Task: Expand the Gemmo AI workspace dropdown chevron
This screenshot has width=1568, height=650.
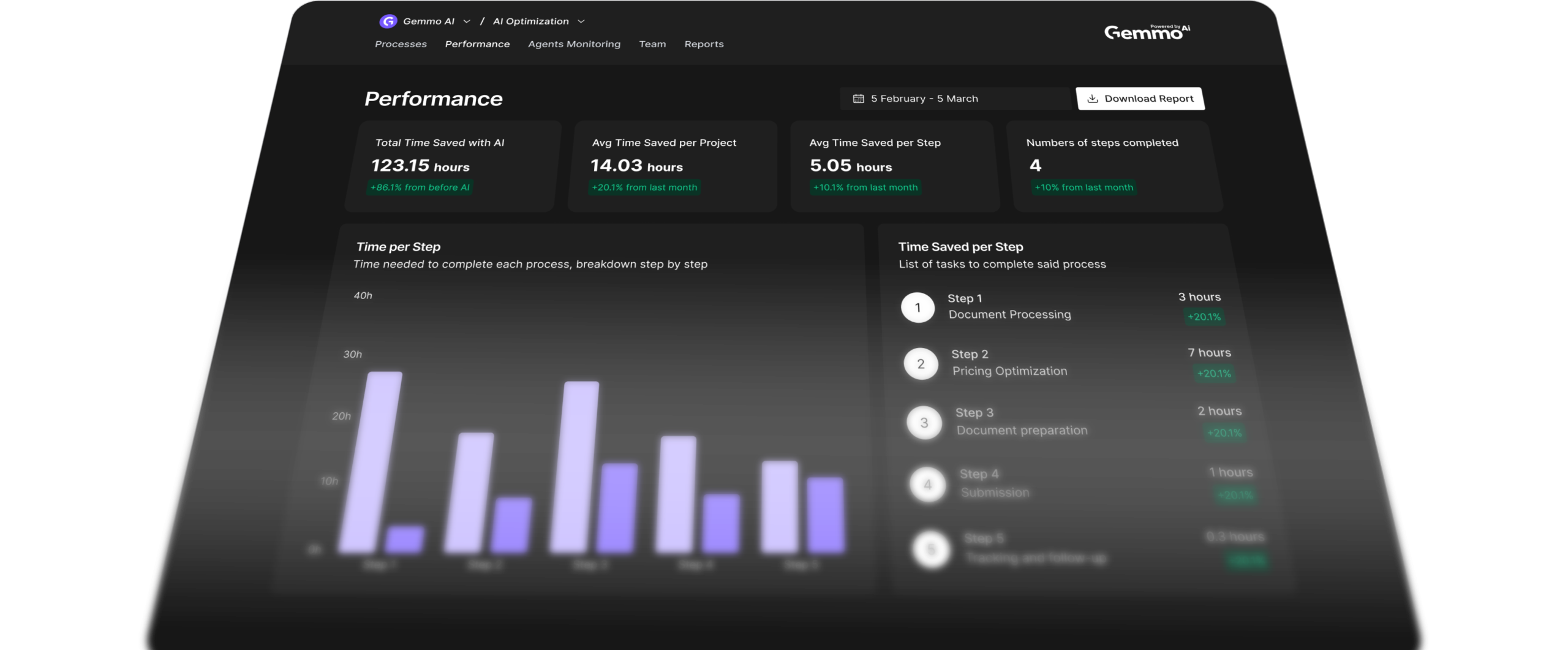Action: (x=467, y=21)
